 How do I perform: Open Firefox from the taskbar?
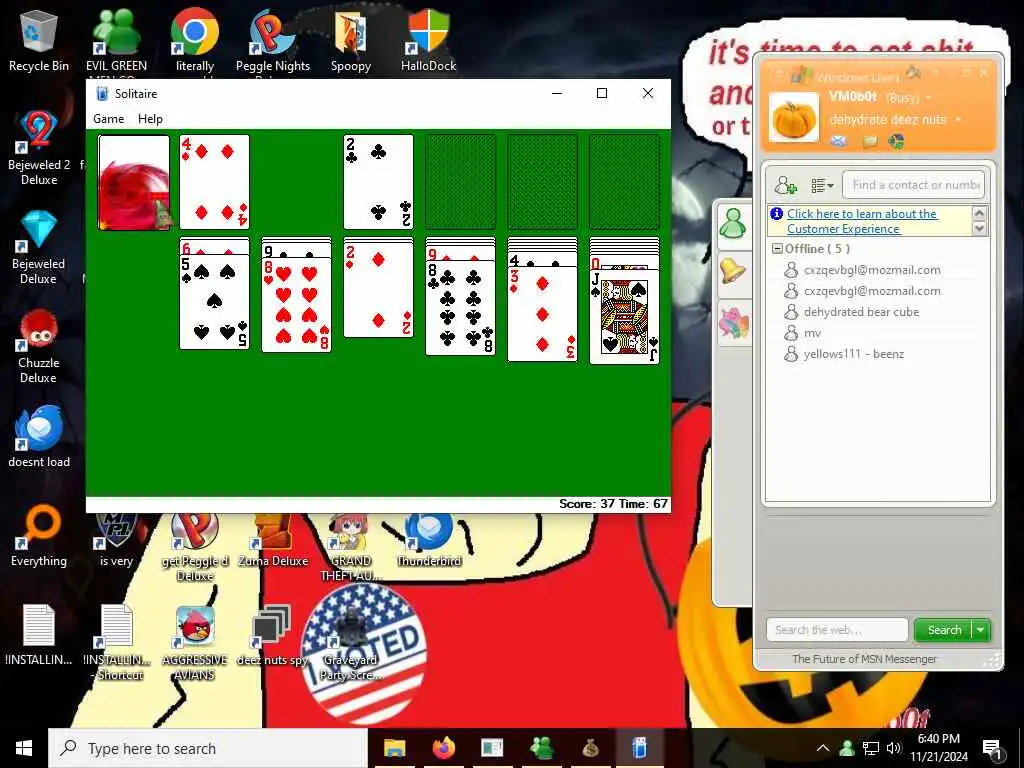pos(443,748)
